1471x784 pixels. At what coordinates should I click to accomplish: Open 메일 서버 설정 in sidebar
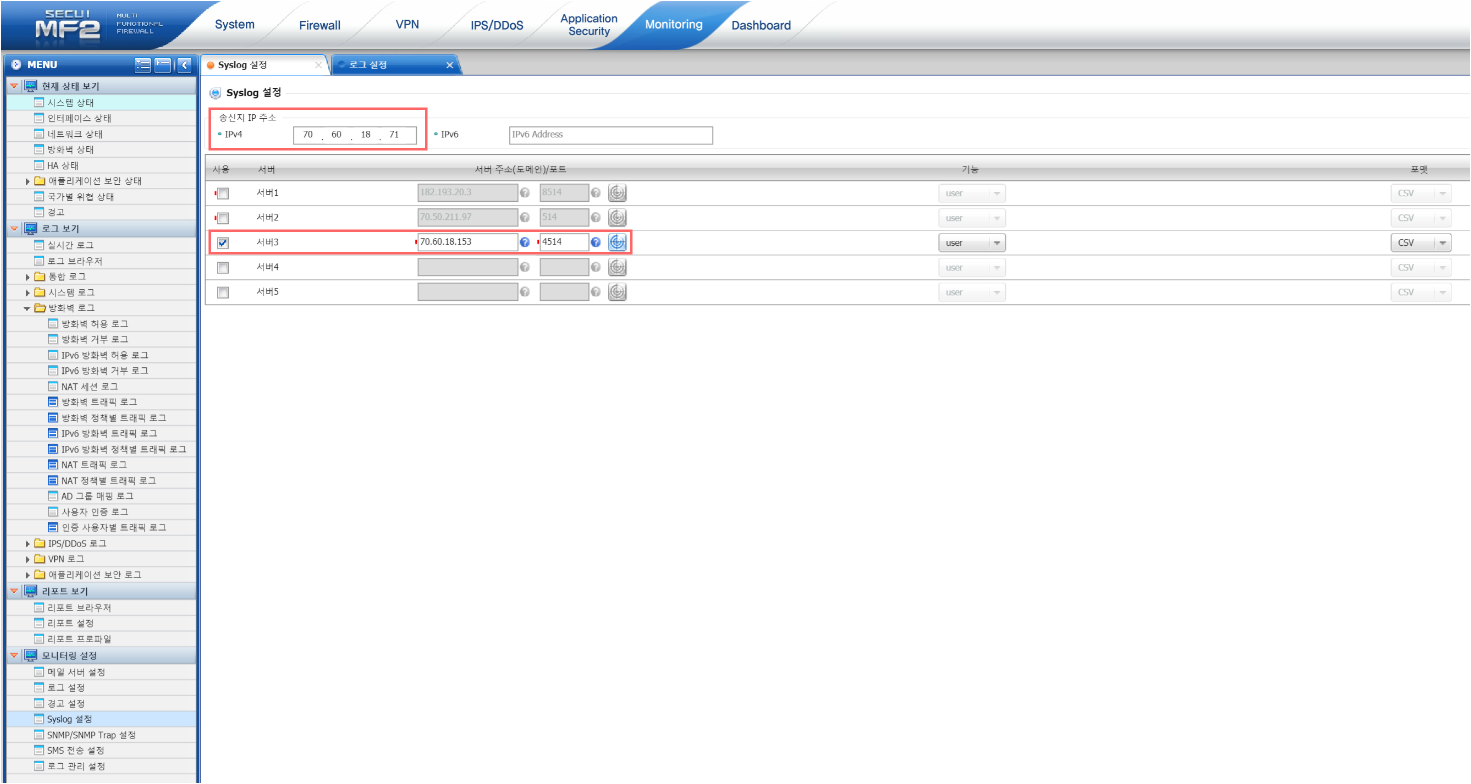coord(75,672)
